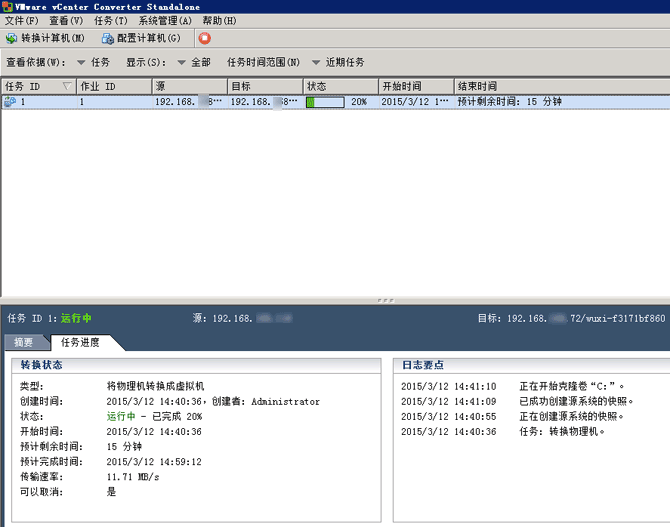
Task: Click the 日志要点 panel heading
Action: [x=423, y=365]
